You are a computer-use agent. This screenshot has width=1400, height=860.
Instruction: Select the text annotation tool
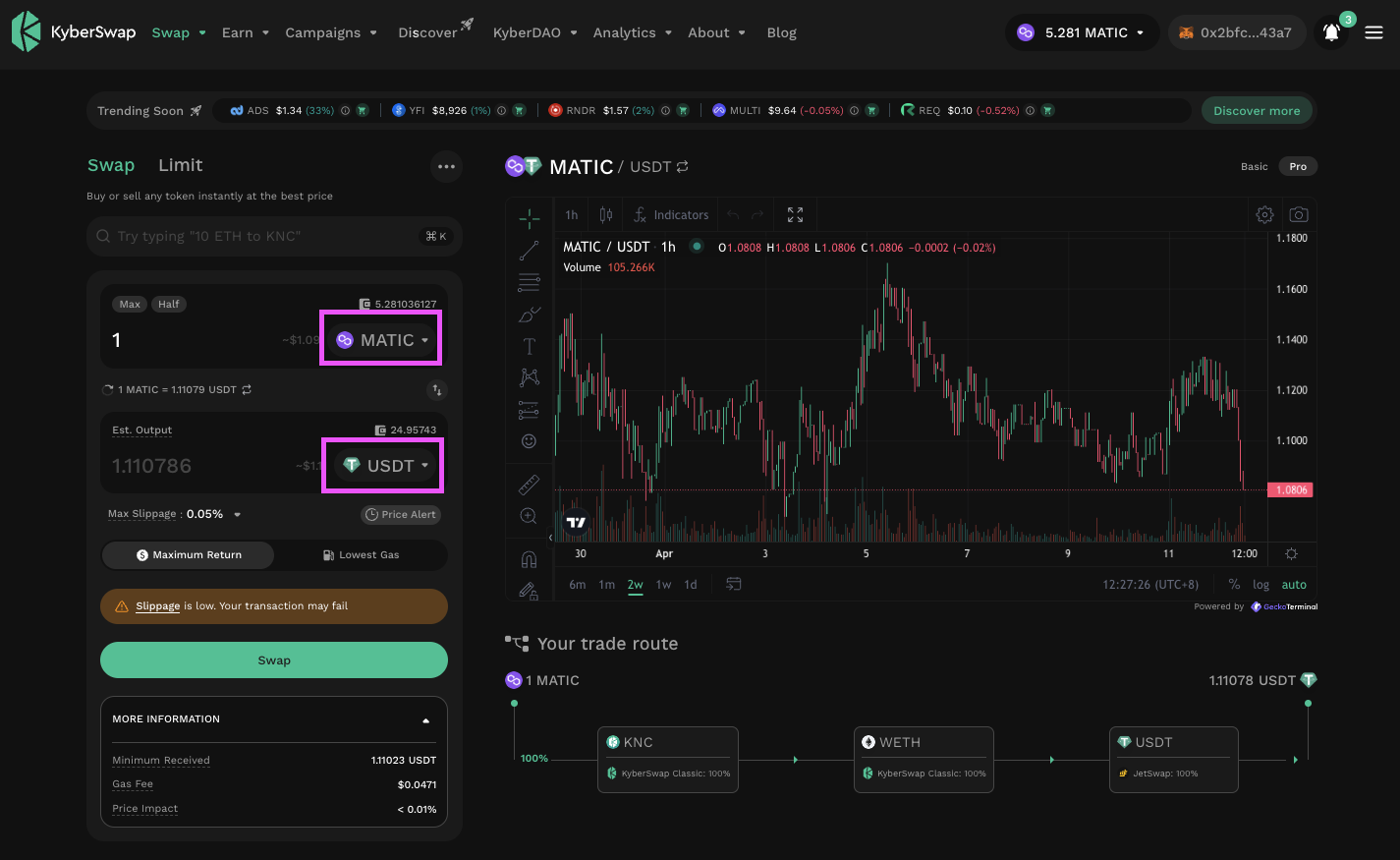pos(529,346)
